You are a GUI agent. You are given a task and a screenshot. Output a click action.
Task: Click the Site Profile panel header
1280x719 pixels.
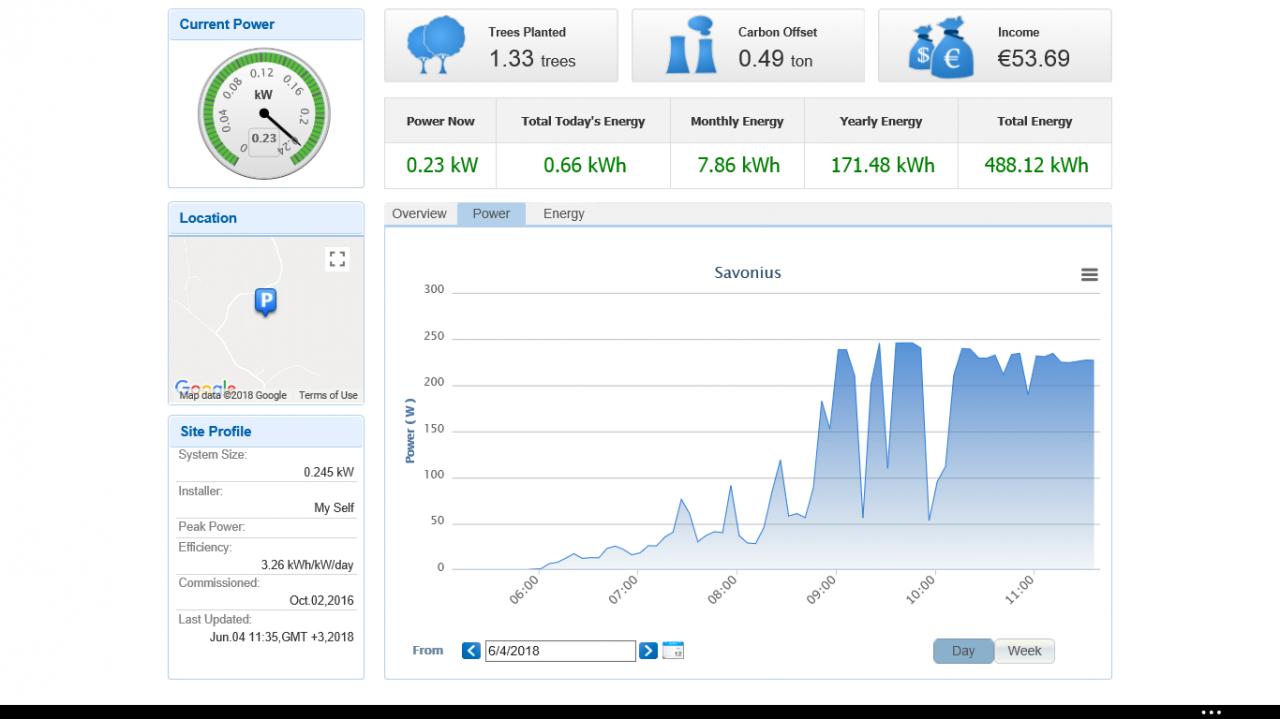click(x=266, y=432)
